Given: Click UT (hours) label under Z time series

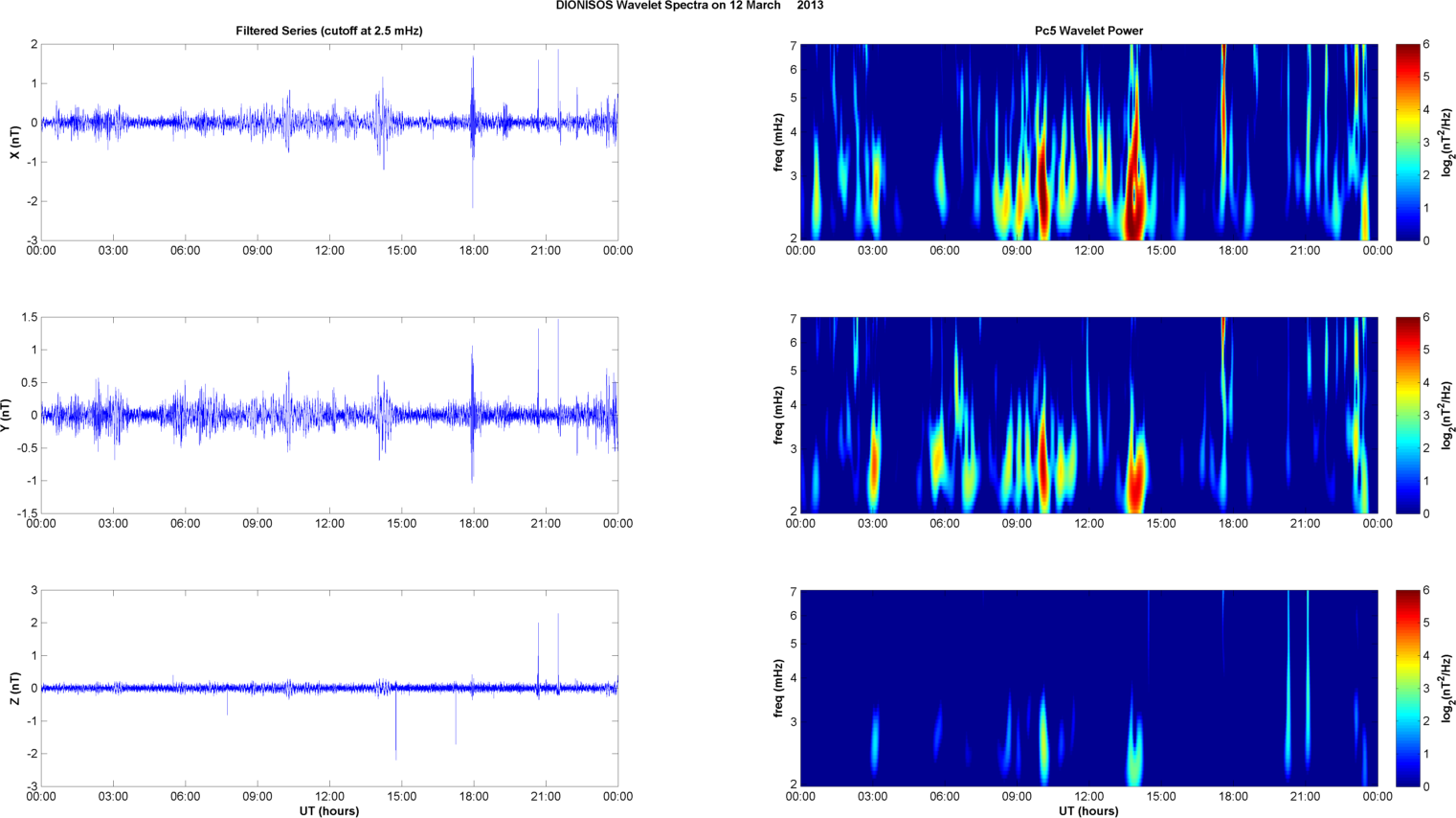Looking at the screenshot, I should [329, 811].
